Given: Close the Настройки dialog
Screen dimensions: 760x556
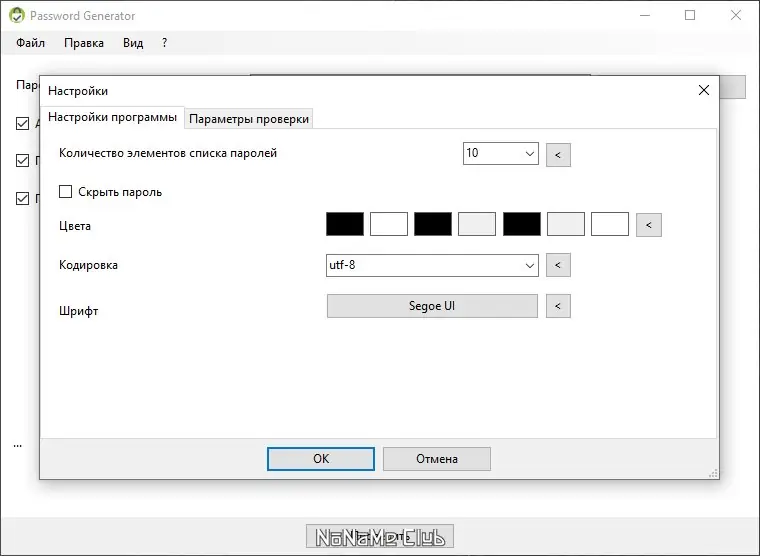Looking at the screenshot, I should (x=704, y=90).
